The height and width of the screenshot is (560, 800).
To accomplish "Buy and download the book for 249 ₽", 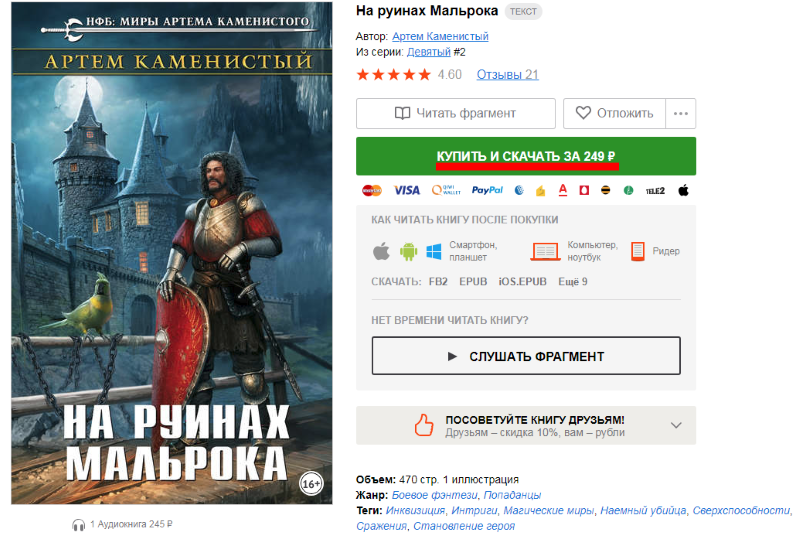I will (x=526, y=156).
